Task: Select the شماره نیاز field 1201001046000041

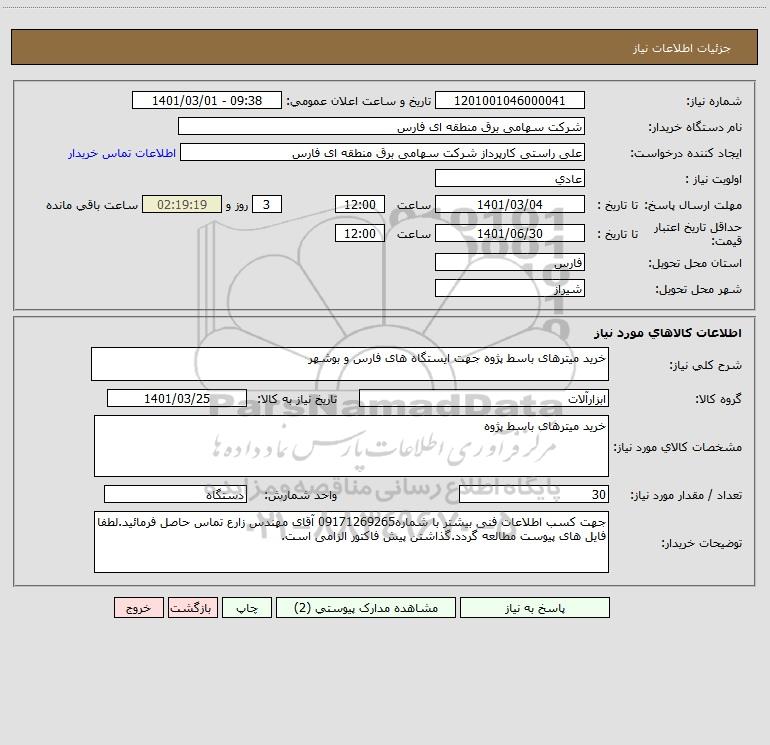Action: pos(510,100)
